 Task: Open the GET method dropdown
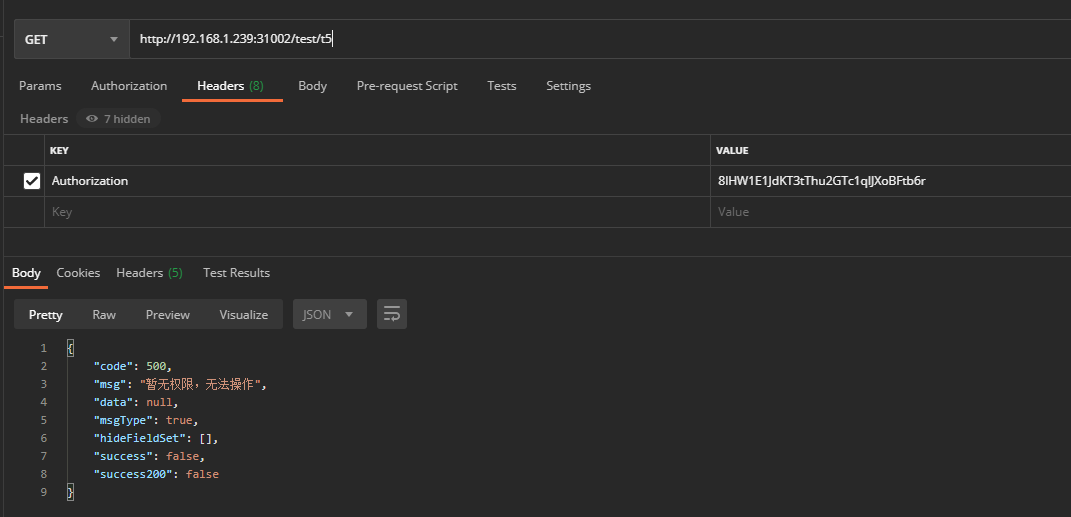(x=70, y=40)
